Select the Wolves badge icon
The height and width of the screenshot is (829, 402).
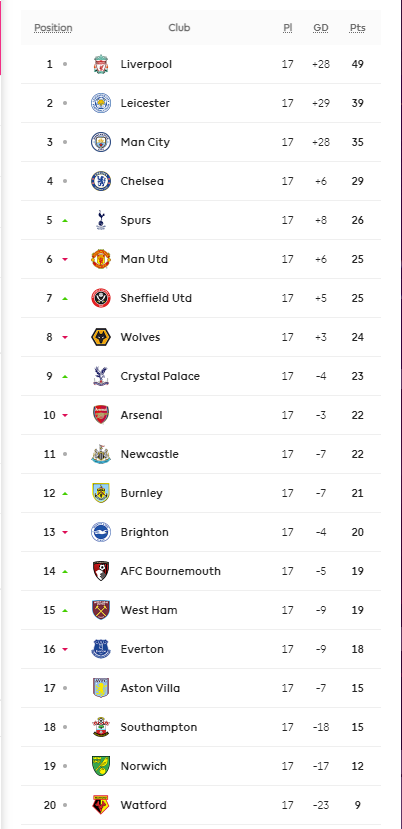point(100,337)
